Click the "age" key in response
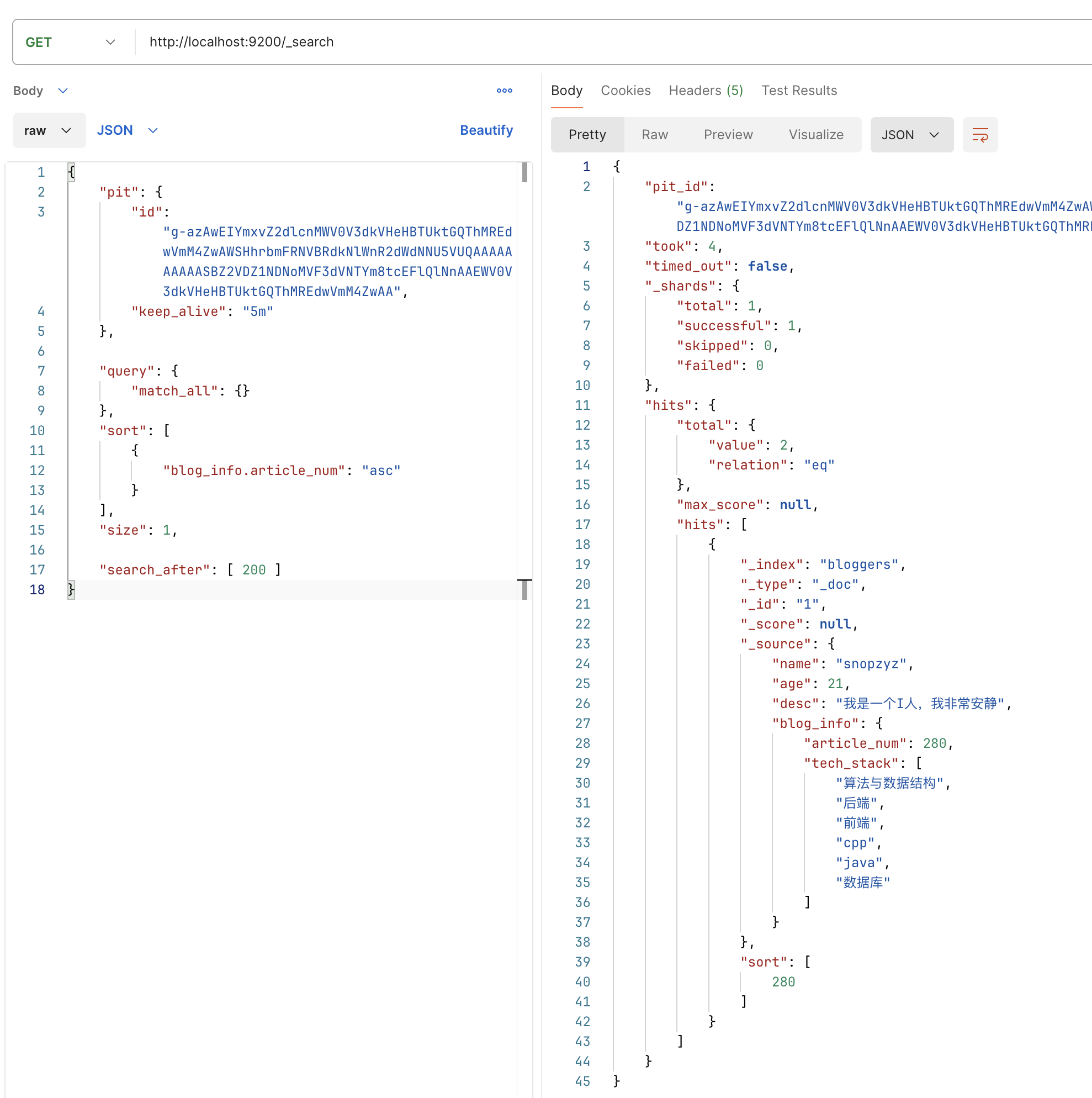This screenshot has width=1092, height=1098. tap(792, 684)
